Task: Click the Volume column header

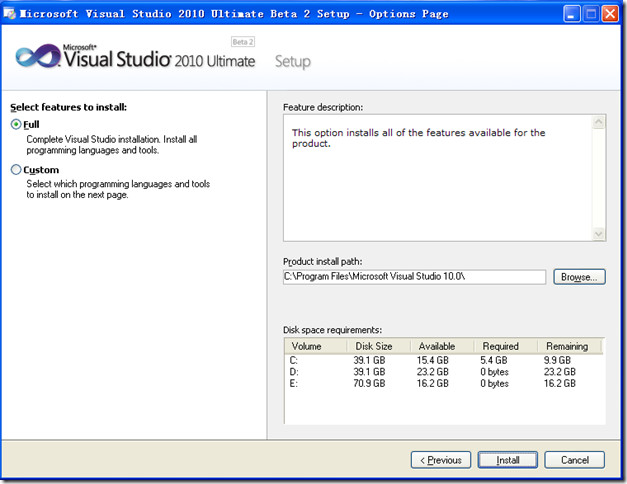Action: [315, 346]
